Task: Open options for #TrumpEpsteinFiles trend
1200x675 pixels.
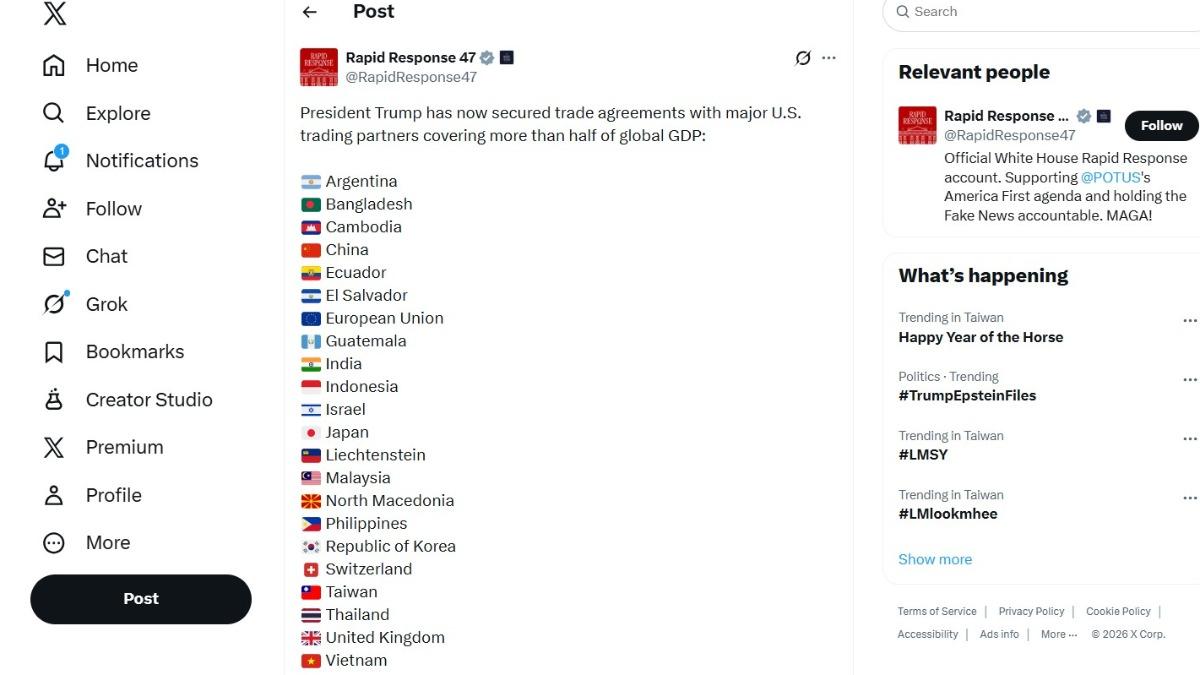Action: tap(1189, 380)
